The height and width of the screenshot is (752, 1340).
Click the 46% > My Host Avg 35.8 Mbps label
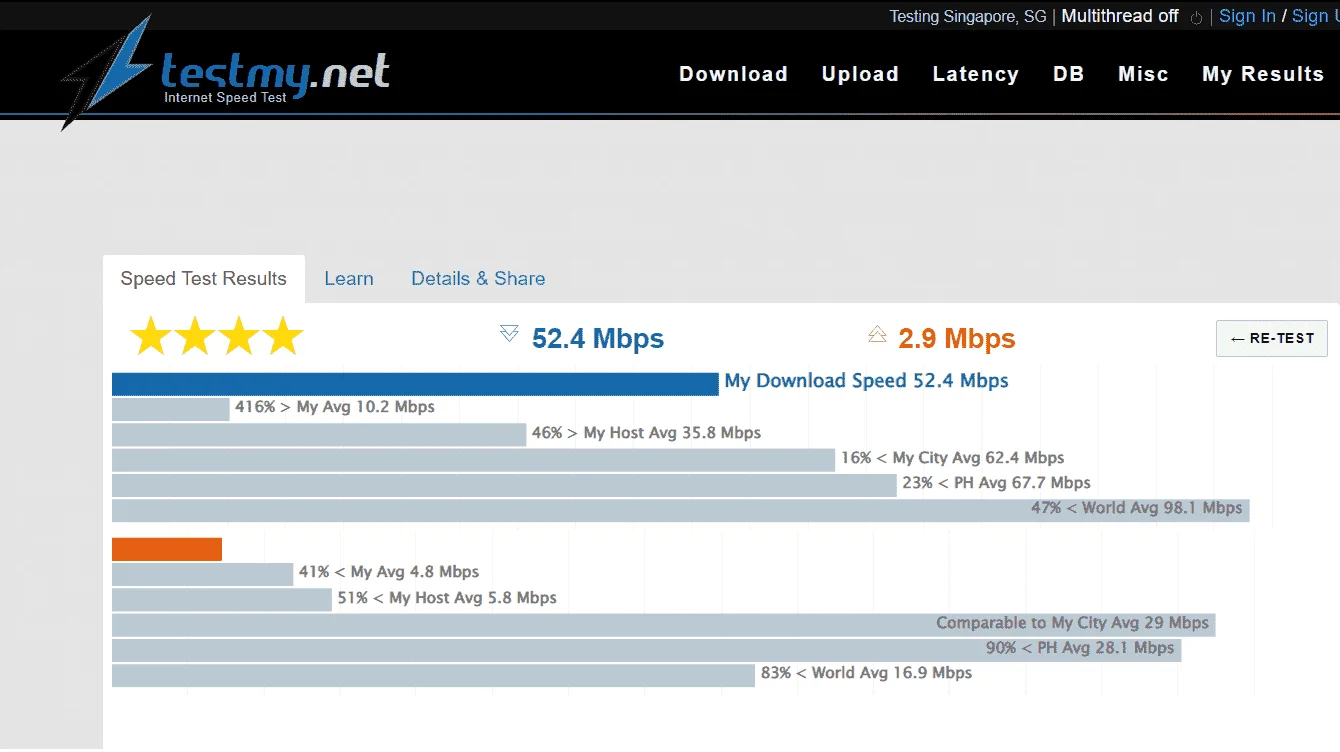coord(646,433)
